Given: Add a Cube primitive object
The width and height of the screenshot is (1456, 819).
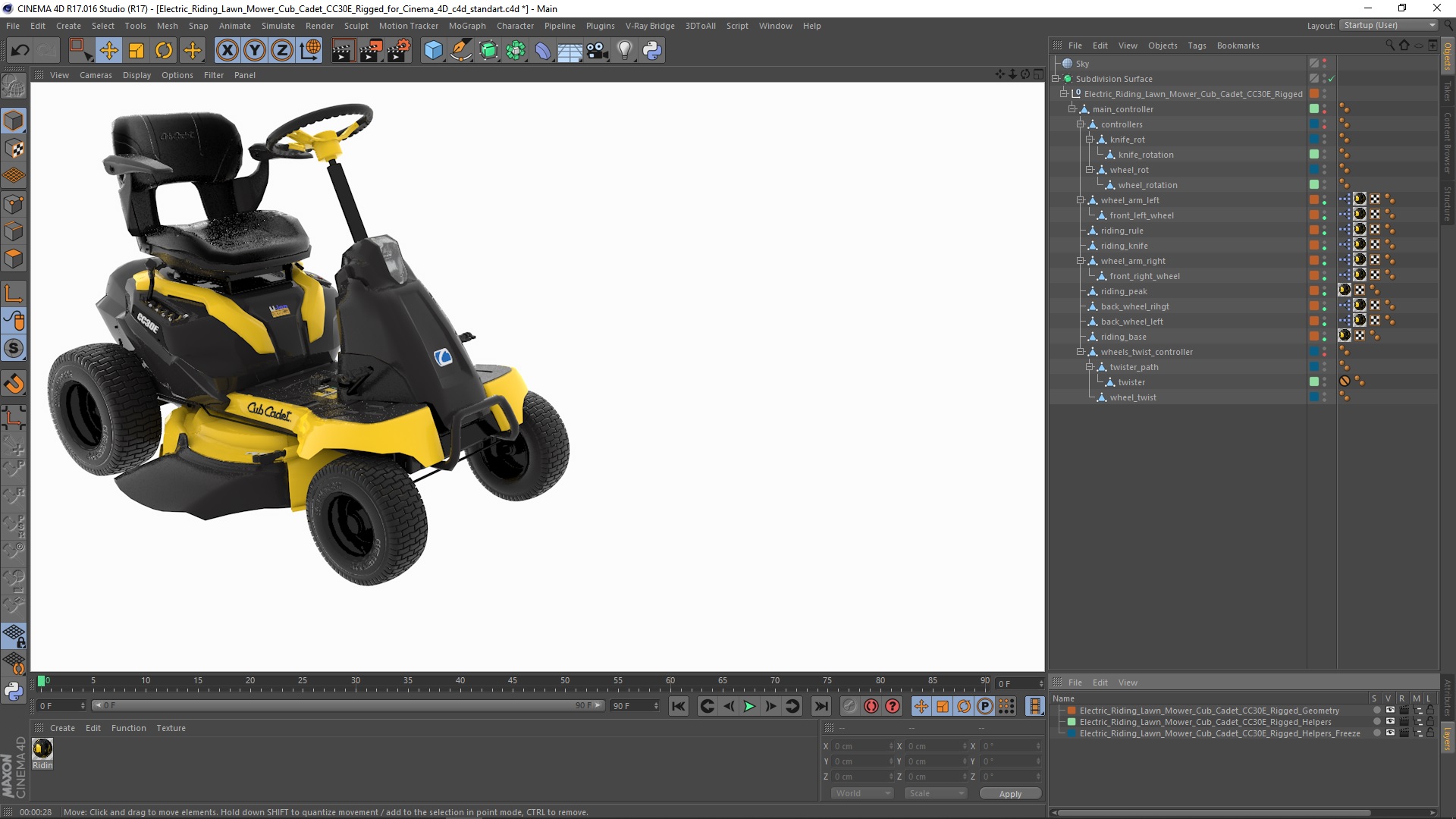Looking at the screenshot, I should 433,51.
